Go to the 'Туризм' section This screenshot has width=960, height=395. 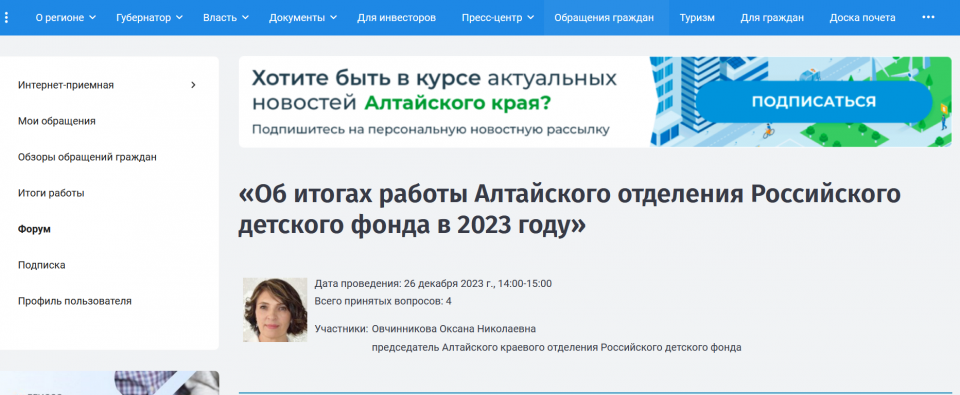pos(697,18)
